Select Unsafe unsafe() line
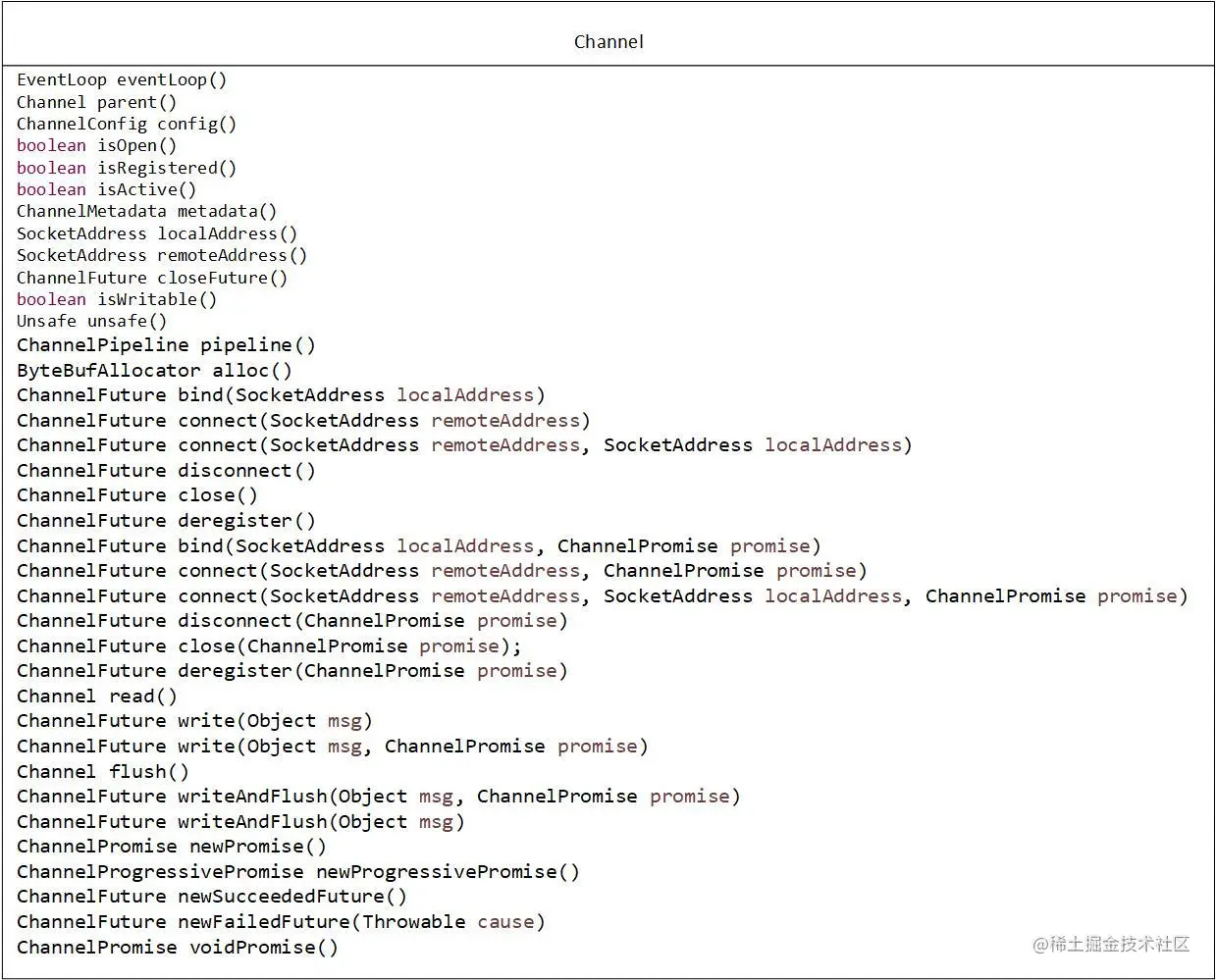This screenshot has height=980, width=1216. coord(92,321)
